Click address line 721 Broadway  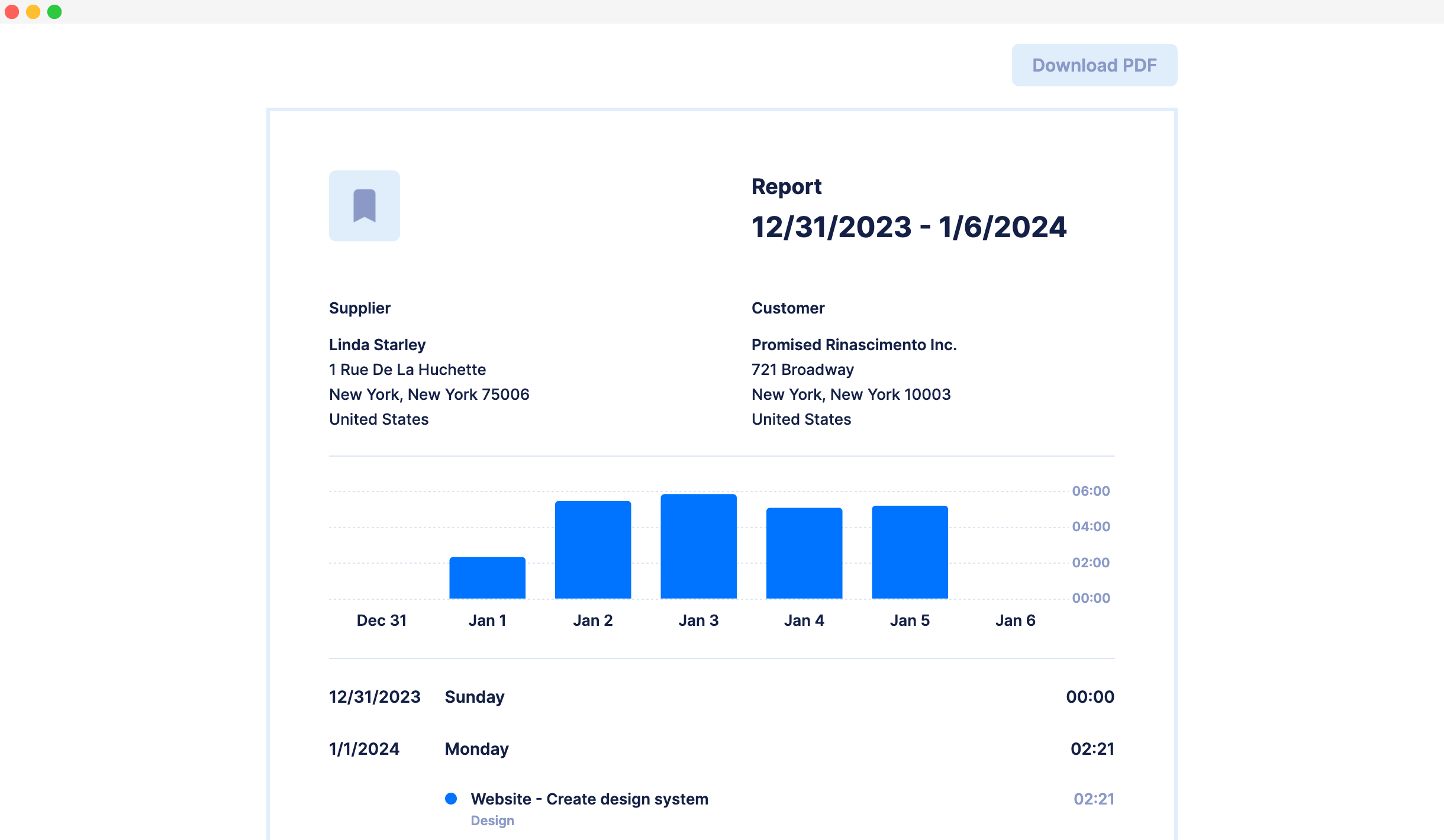point(802,370)
